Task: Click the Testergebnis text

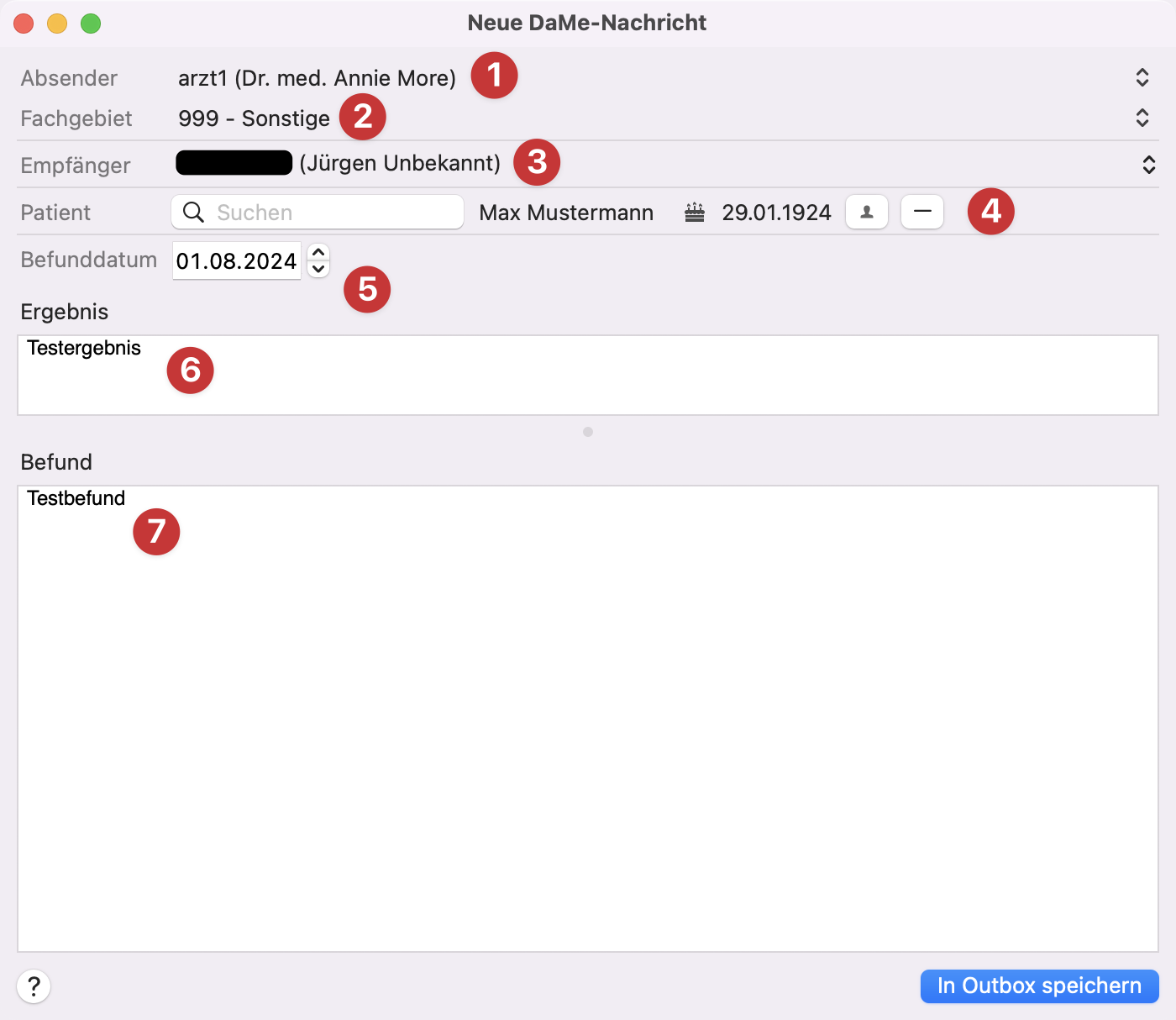Action: pyautogui.click(x=84, y=348)
